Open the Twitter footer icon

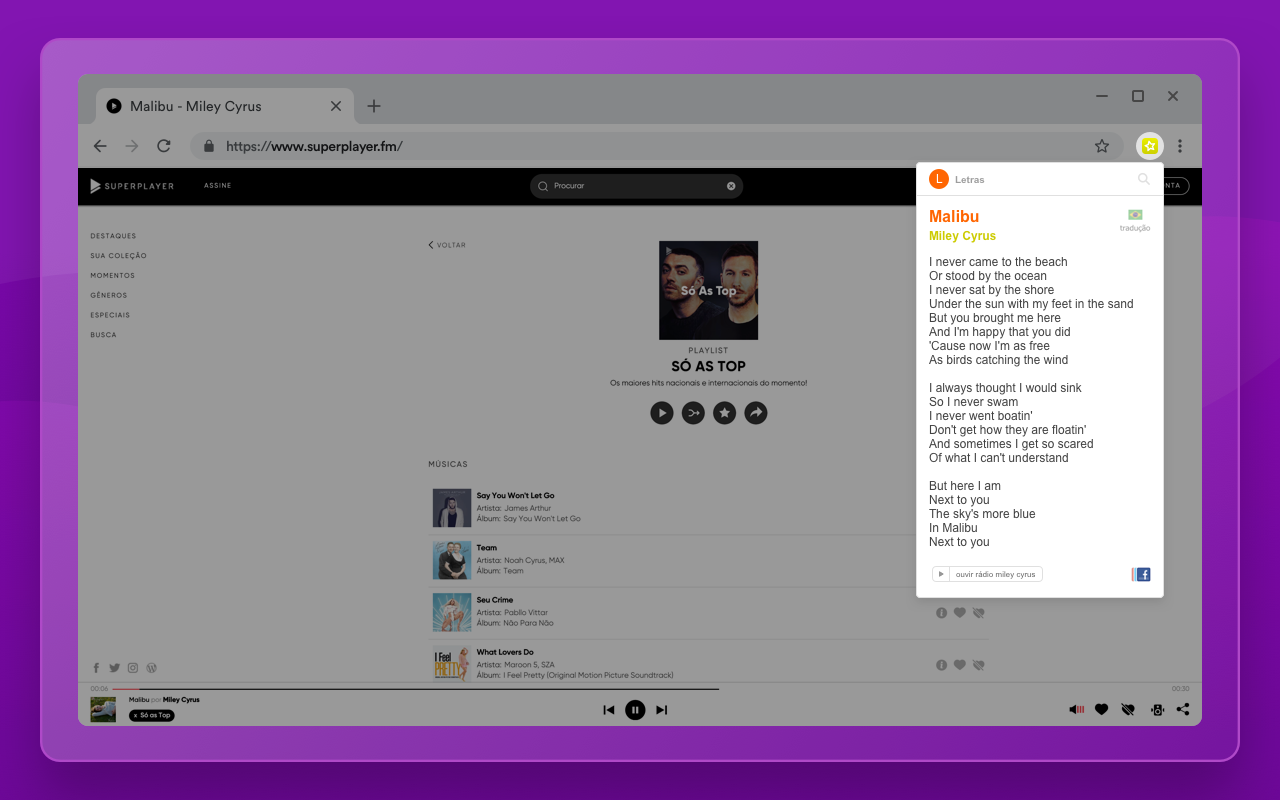[x=114, y=668]
